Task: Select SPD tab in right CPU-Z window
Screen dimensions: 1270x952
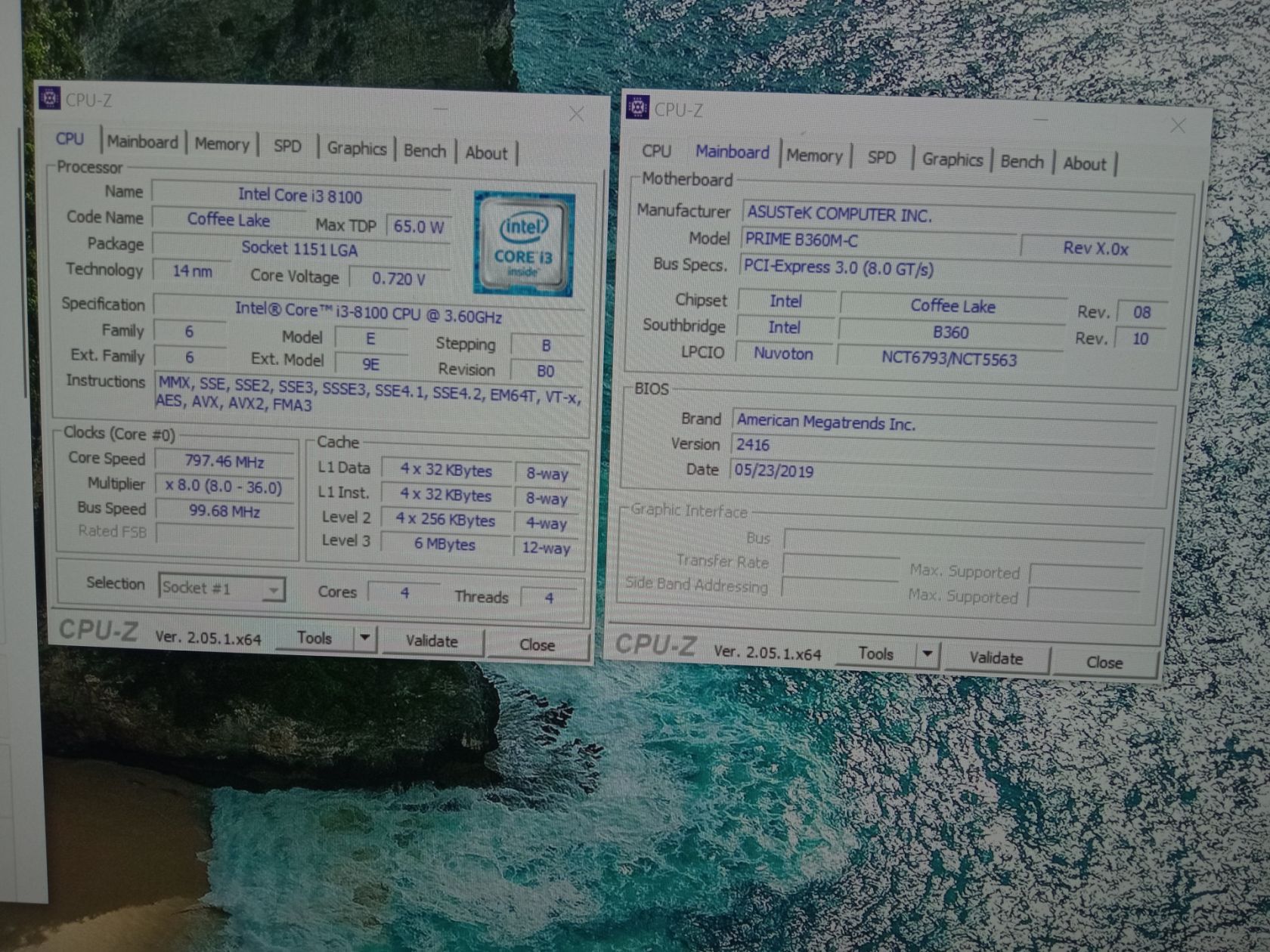Action: pos(881,157)
